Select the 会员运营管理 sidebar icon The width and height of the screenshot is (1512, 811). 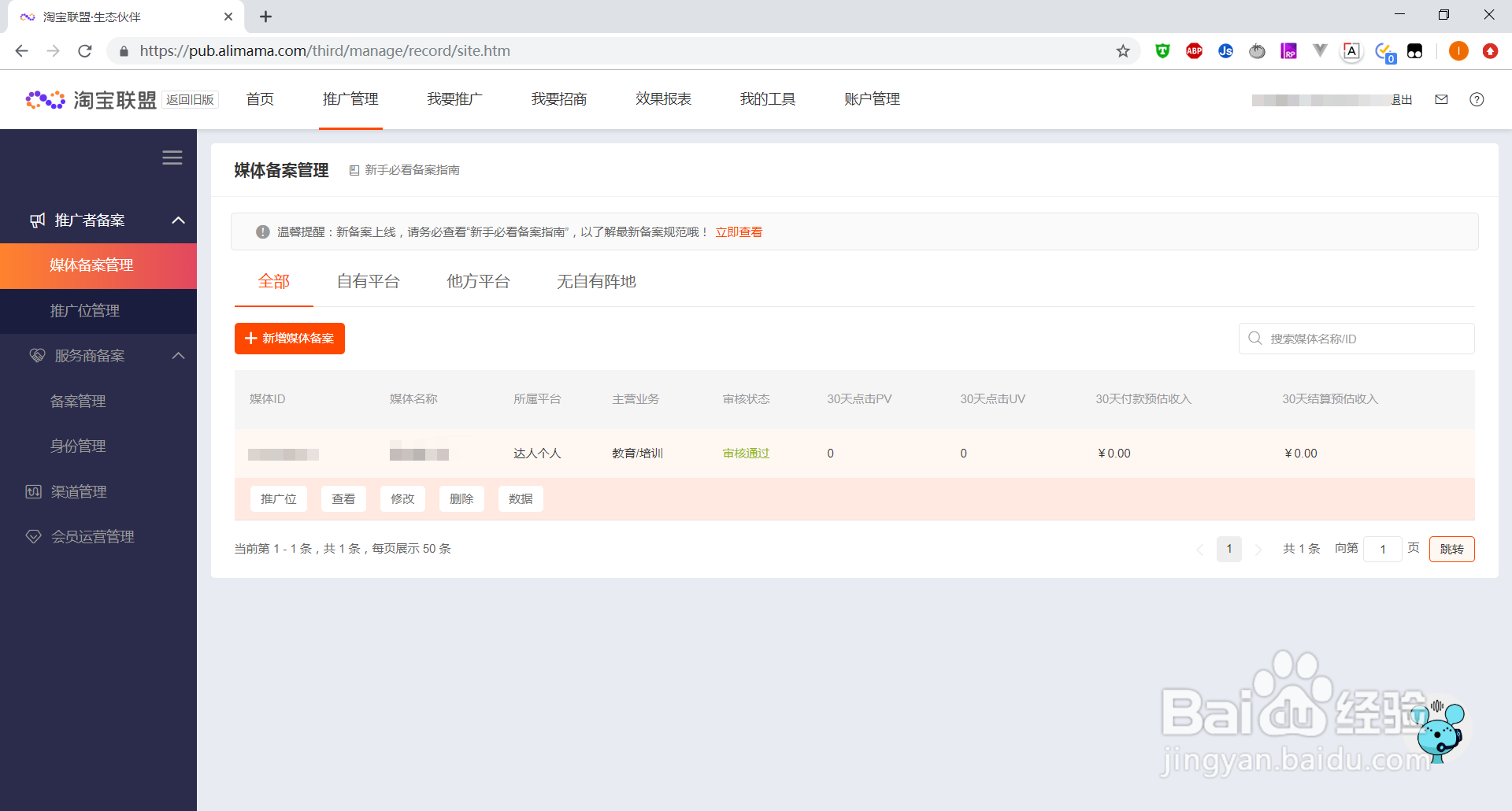click(x=33, y=536)
